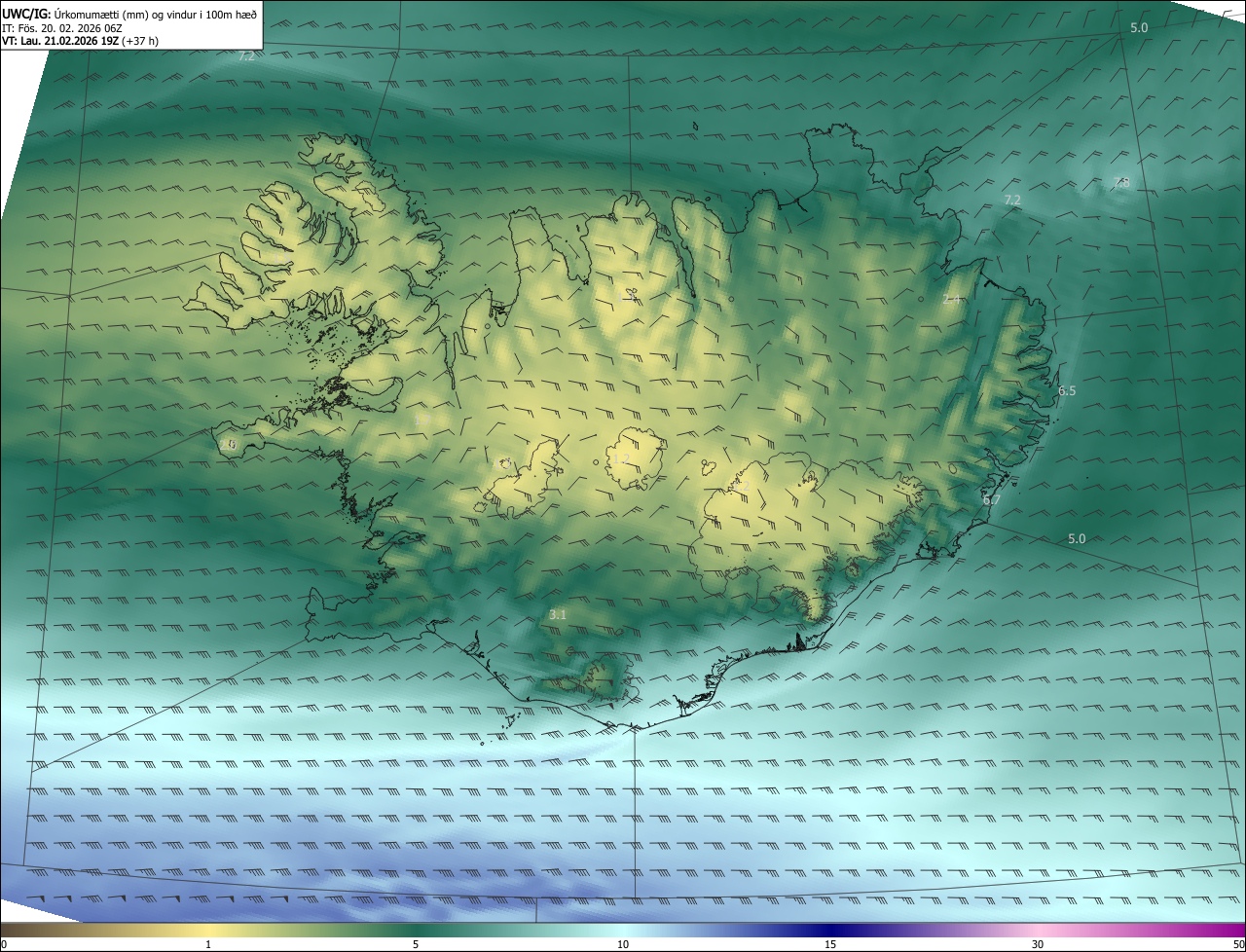Click the 7.8 precipitable water label
The width and height of the screenshot is (1246, 952).
[1121, 182]
